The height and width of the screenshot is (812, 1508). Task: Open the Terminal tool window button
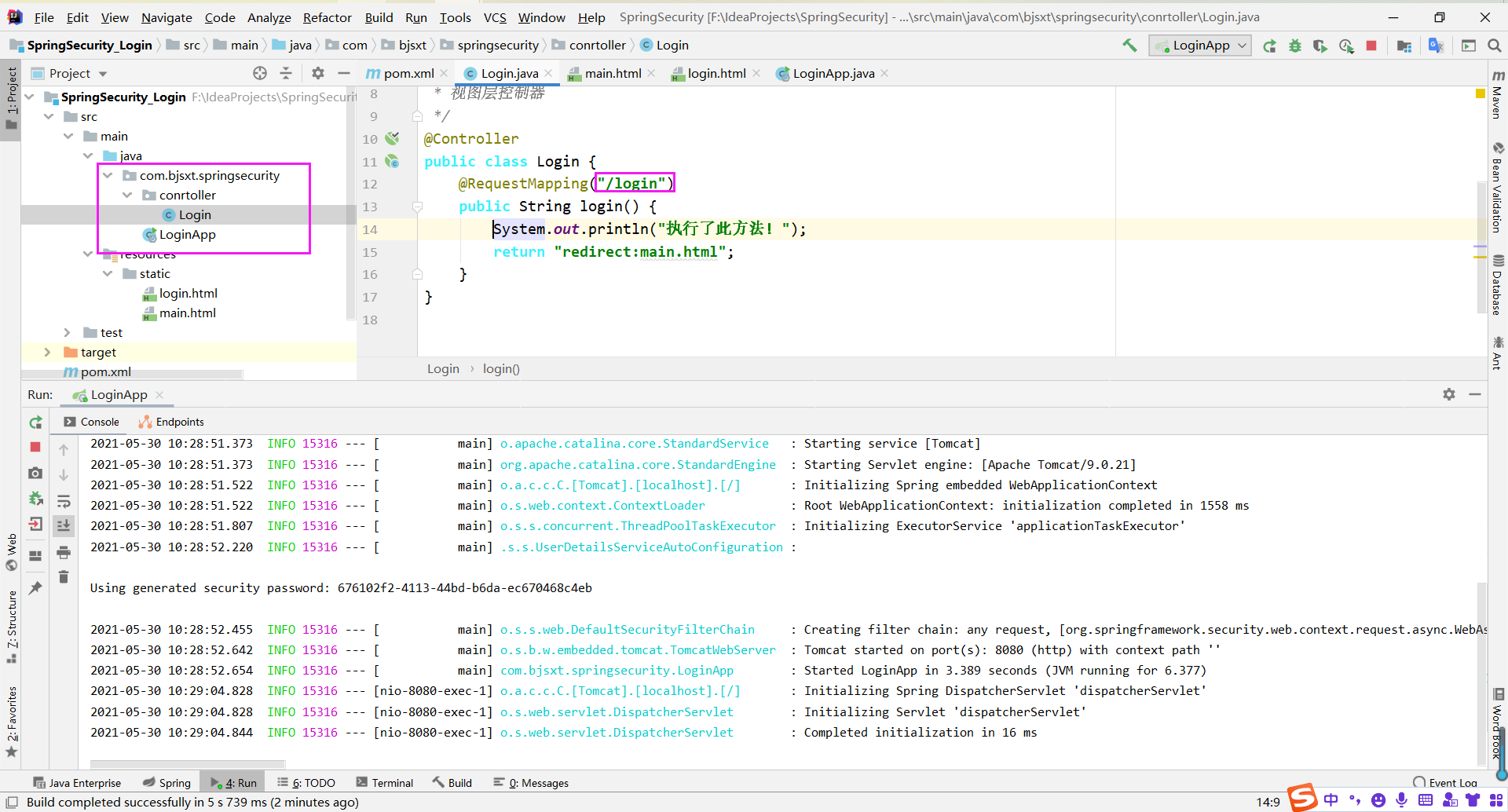click(385, 782)
